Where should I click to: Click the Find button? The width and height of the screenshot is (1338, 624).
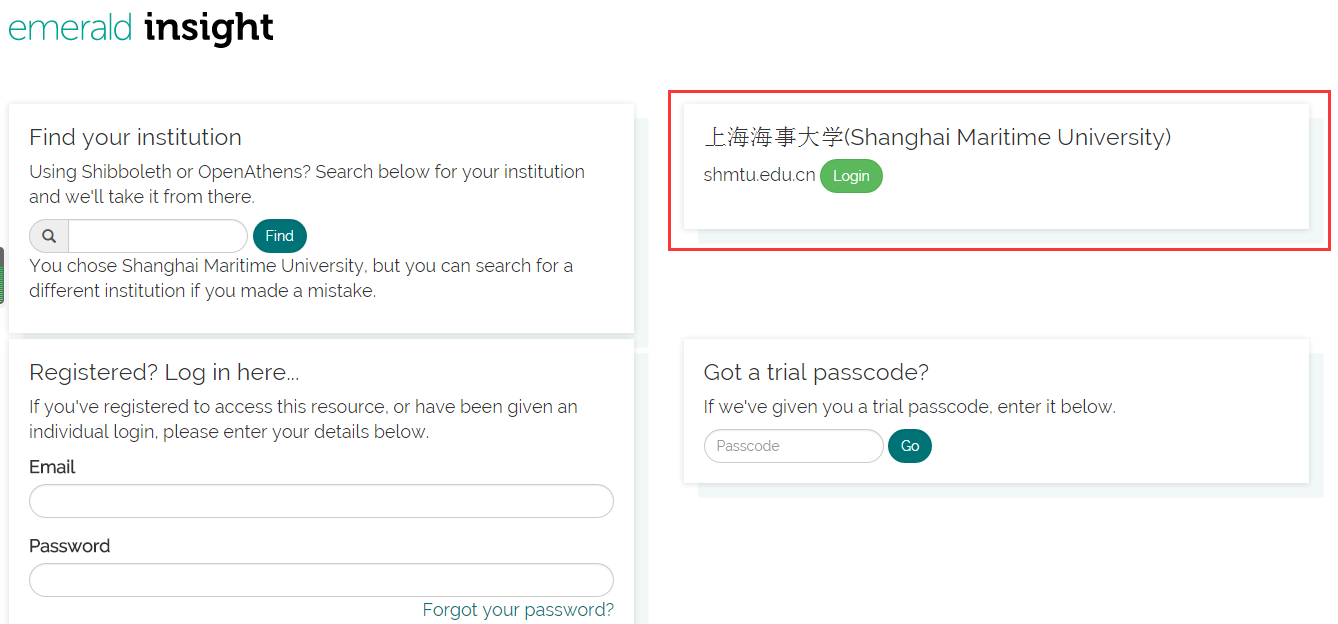tap(280, 236)
